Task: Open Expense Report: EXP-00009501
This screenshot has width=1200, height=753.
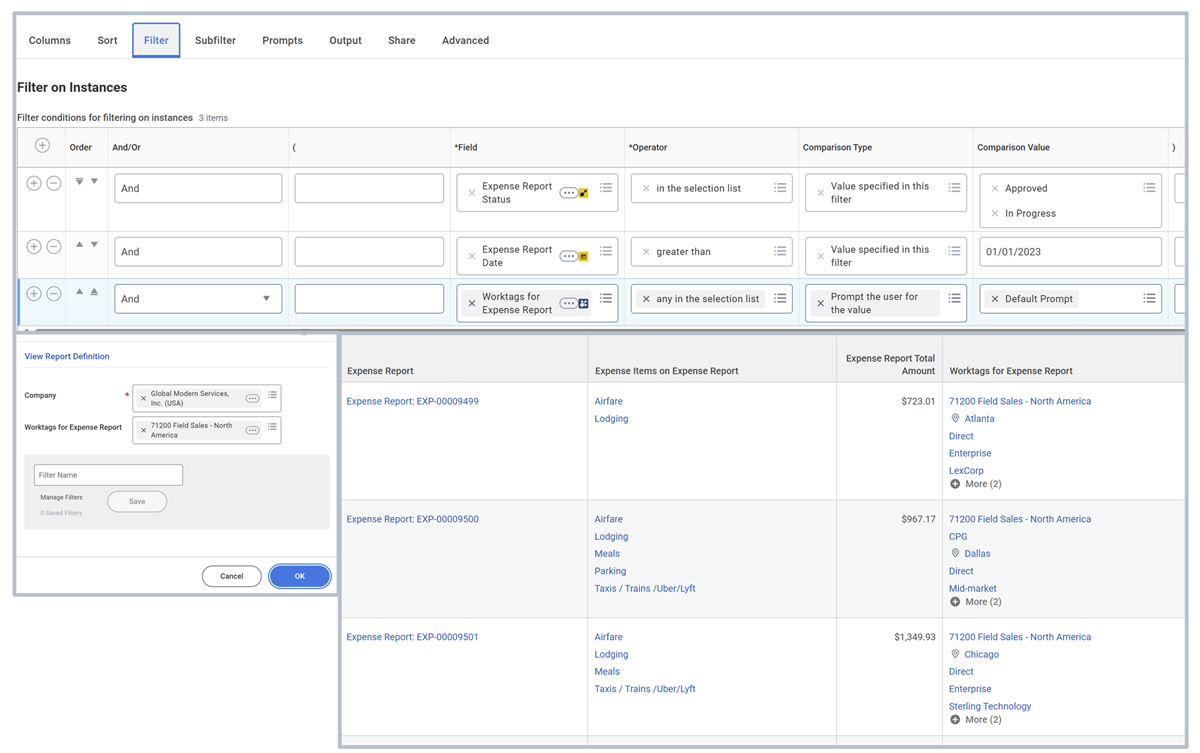Action: pos(412,637)
